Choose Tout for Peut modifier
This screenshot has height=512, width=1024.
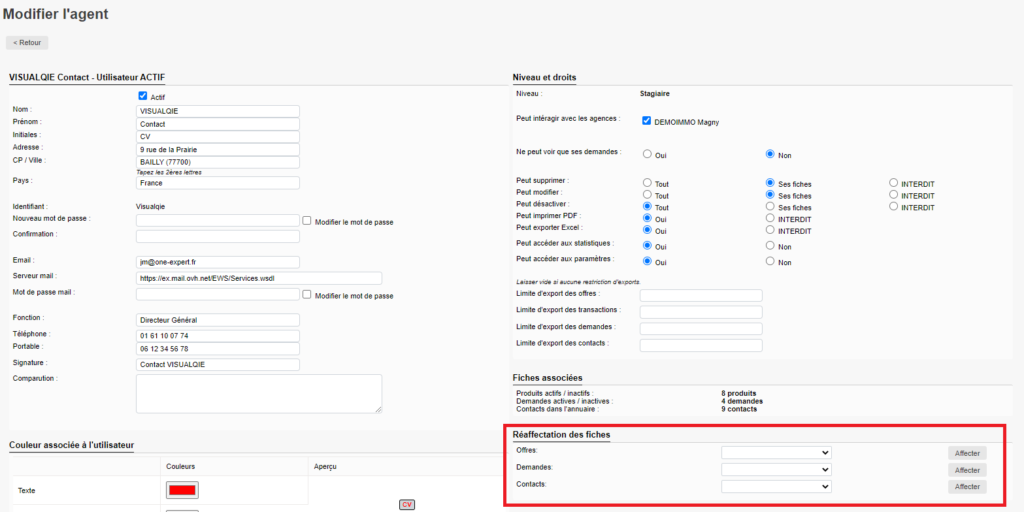pos(648,195)
